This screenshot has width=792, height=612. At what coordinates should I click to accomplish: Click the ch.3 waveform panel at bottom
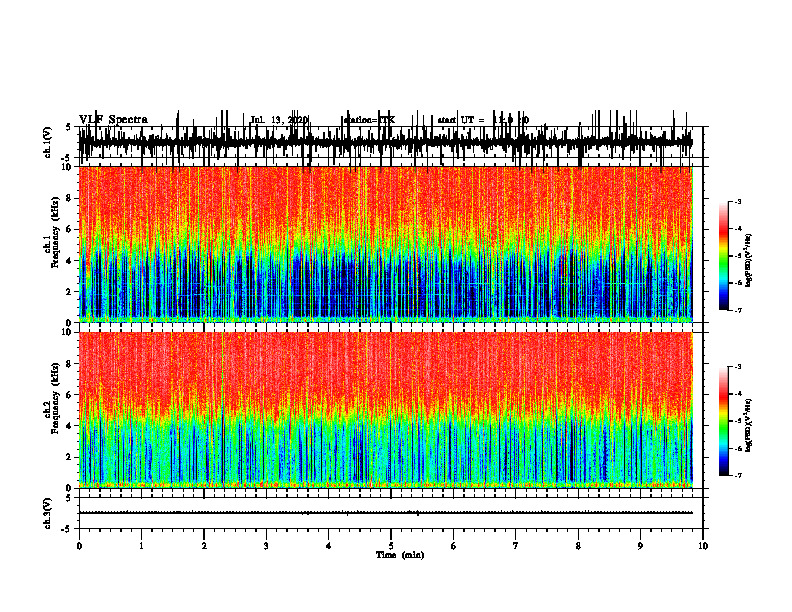(x=390, y=513)
